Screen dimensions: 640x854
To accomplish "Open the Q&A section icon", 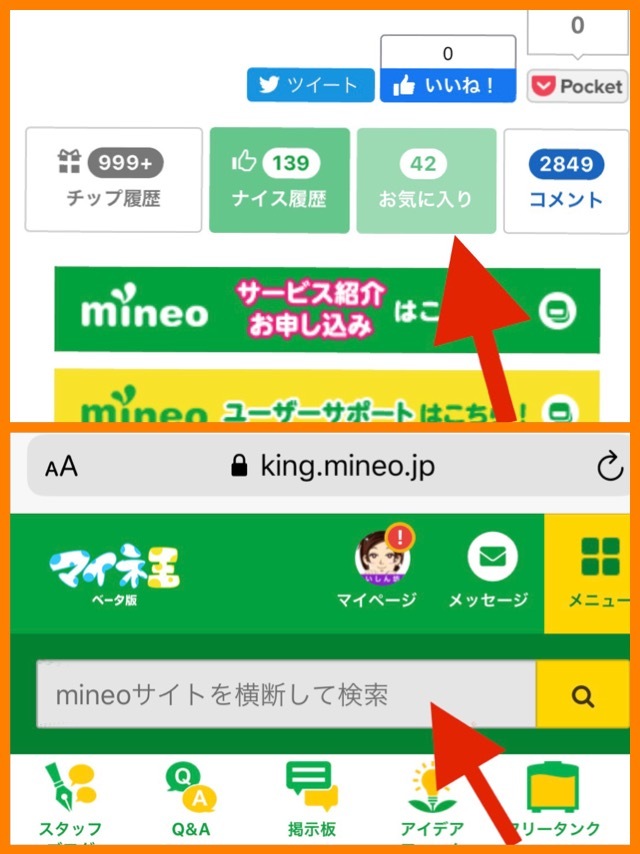I will pos(191,800).
